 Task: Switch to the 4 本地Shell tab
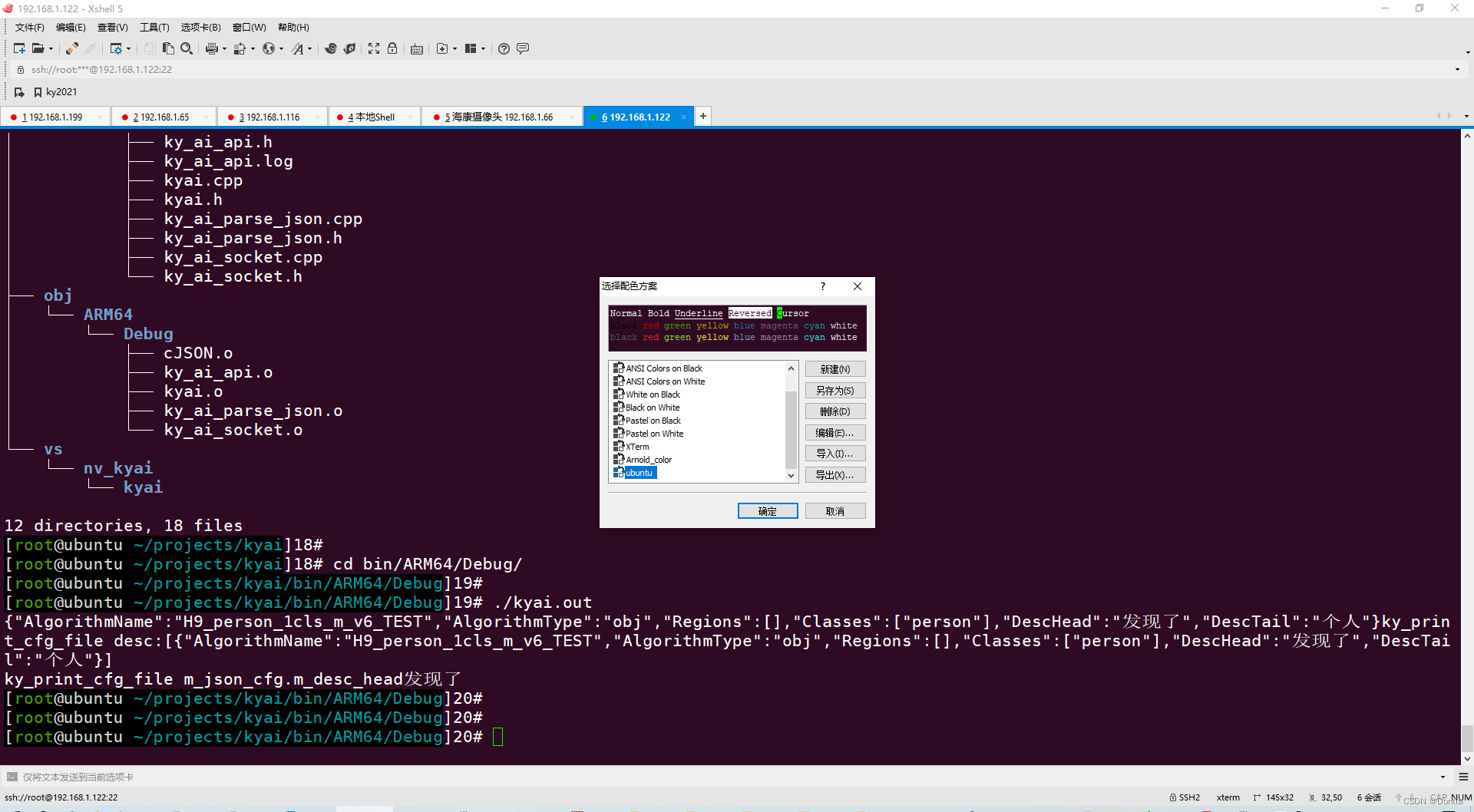click(x=372, y=116)
